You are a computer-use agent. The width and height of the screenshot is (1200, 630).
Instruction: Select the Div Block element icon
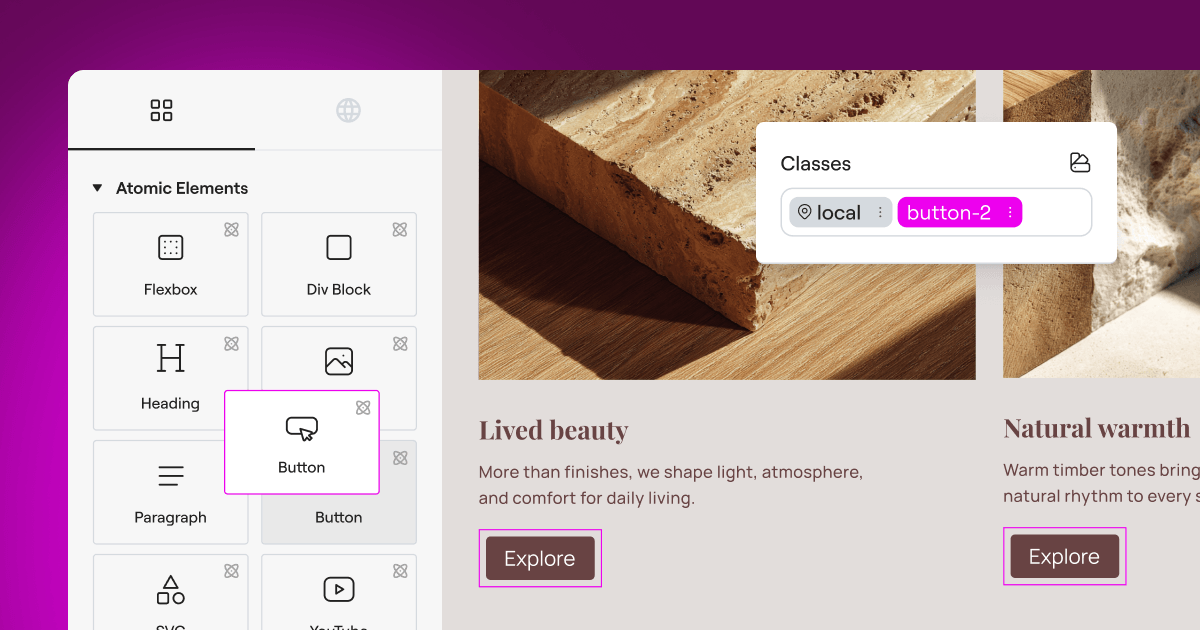pos(338,247)
